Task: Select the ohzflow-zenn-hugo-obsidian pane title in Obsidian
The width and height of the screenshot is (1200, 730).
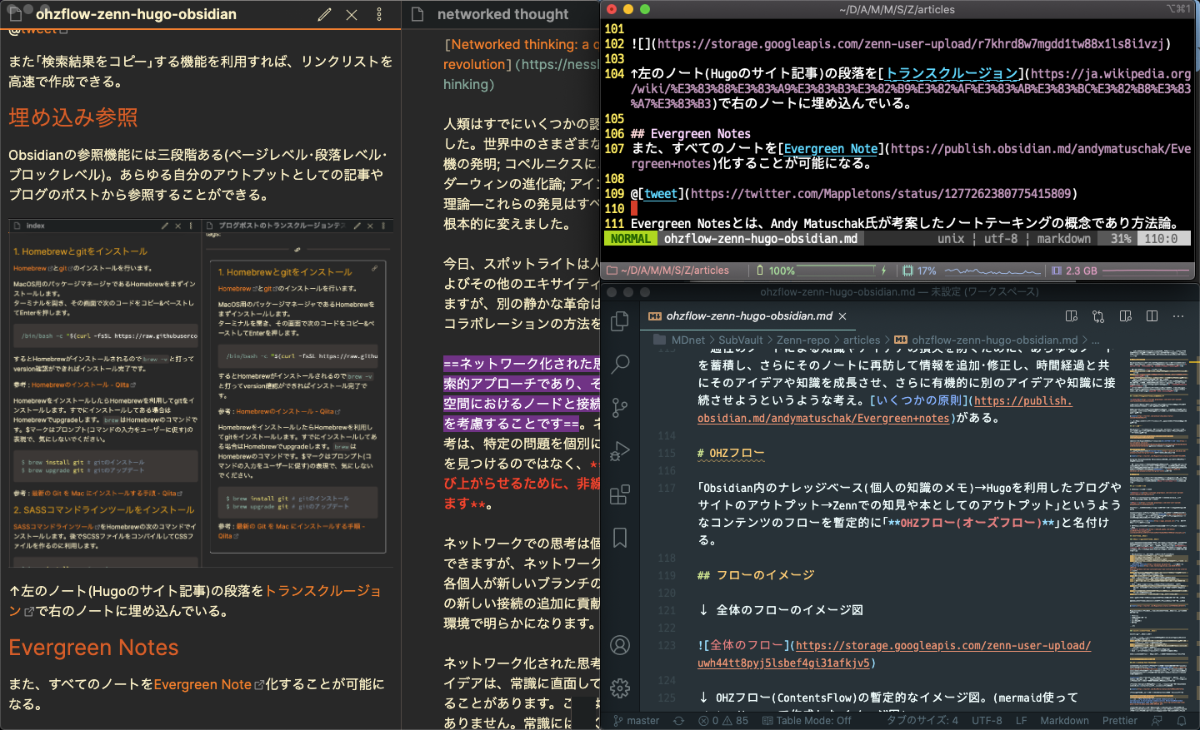Action: point(136,15)
